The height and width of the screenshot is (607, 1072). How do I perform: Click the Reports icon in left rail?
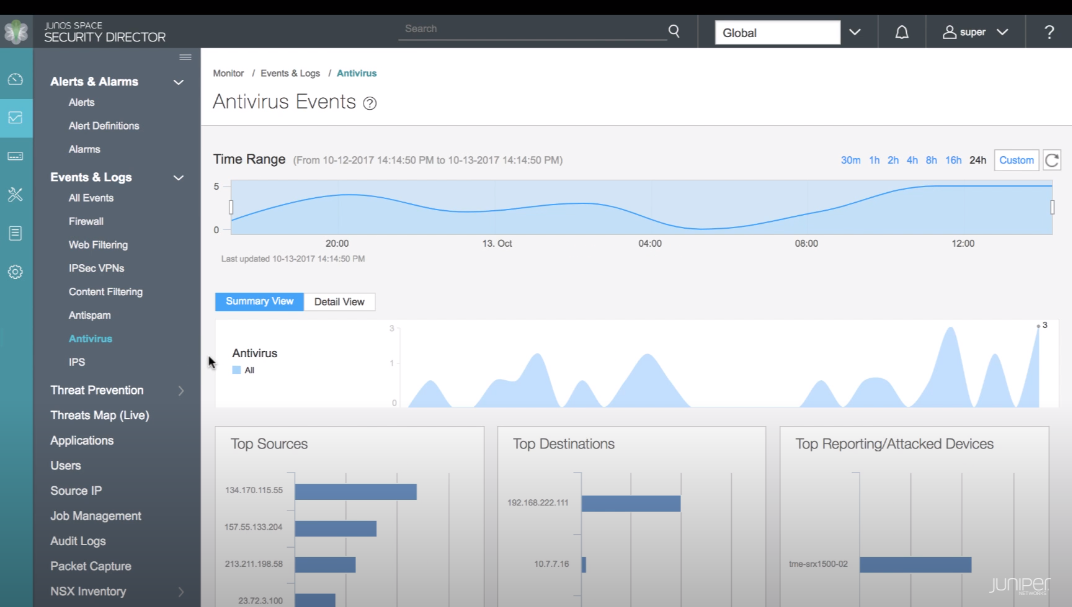tap(15, 233)
